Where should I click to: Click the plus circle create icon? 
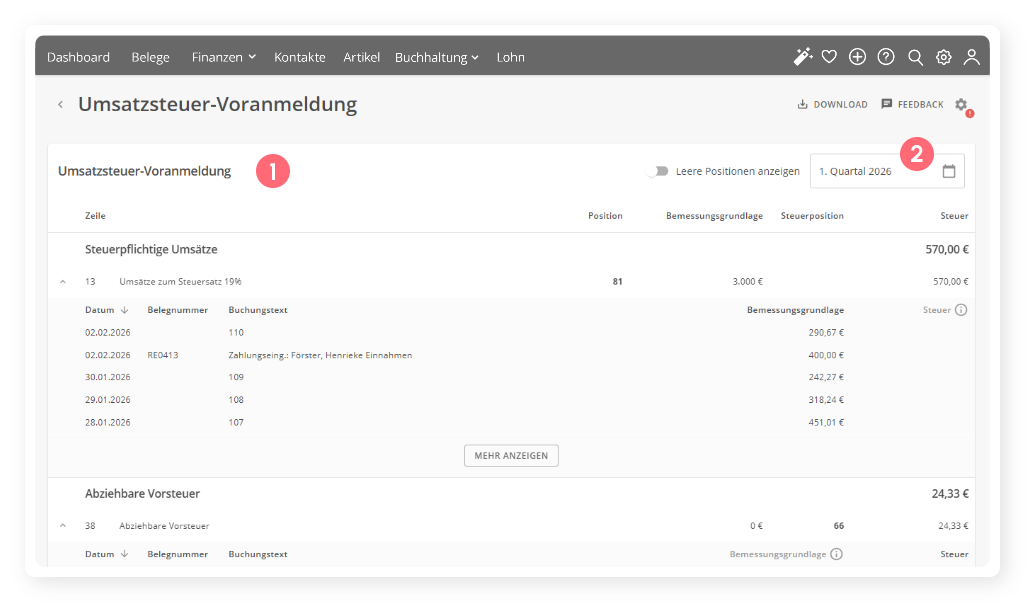pos(857,57)
